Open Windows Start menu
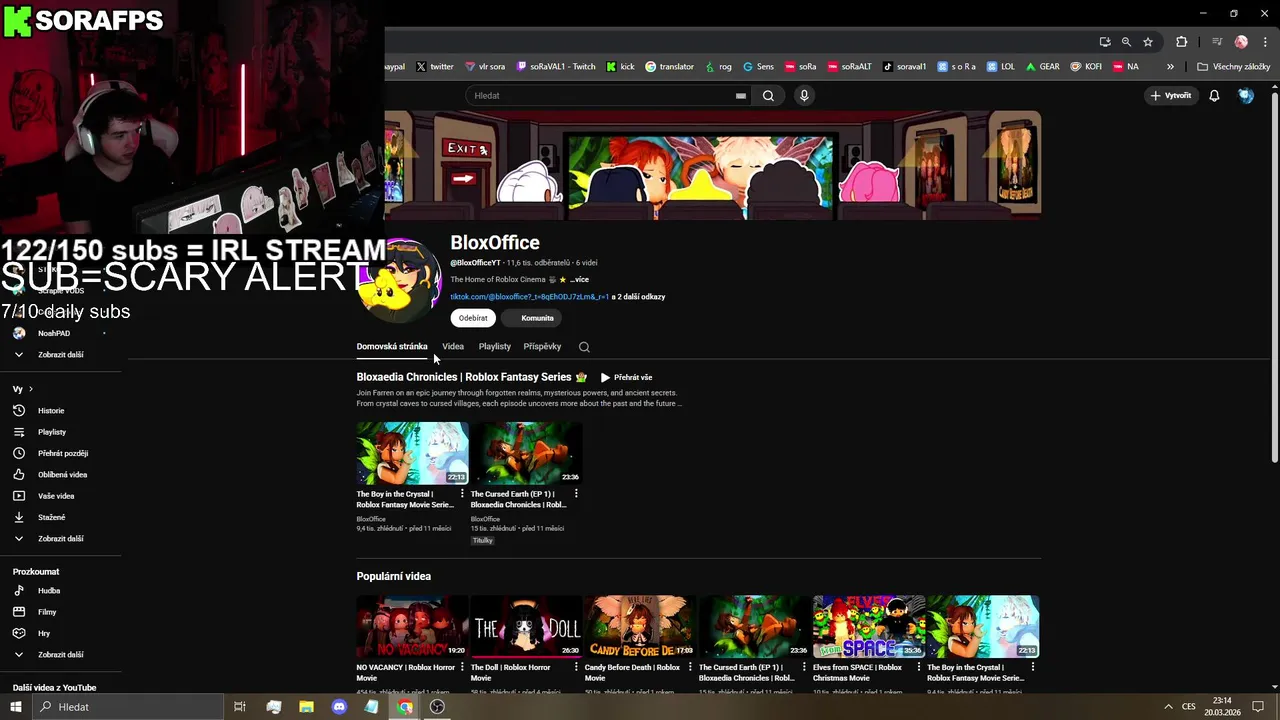 coord(16,707)
